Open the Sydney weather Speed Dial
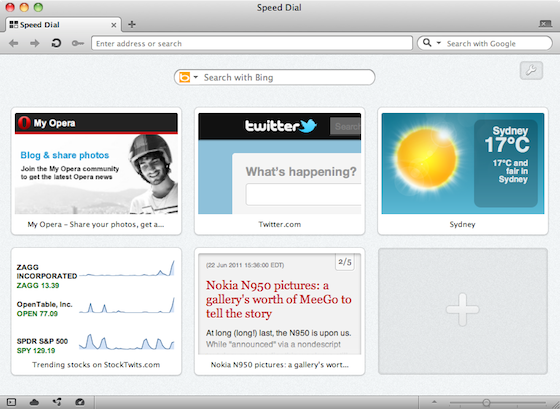The image size is (560, 409). click(463, 171)
